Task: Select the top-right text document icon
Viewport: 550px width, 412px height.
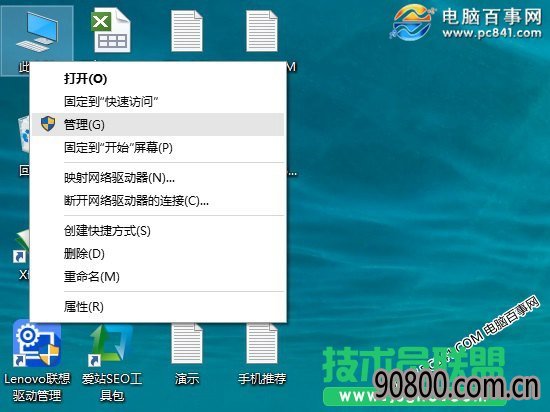Action: tap(262, 31)
